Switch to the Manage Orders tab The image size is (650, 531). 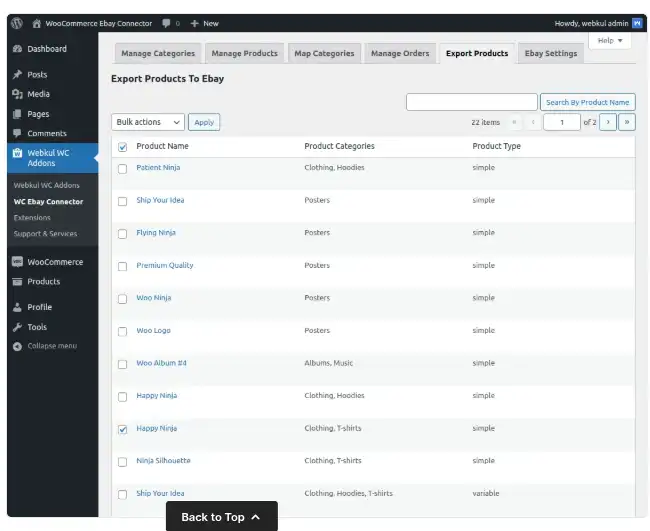[399, 53]
